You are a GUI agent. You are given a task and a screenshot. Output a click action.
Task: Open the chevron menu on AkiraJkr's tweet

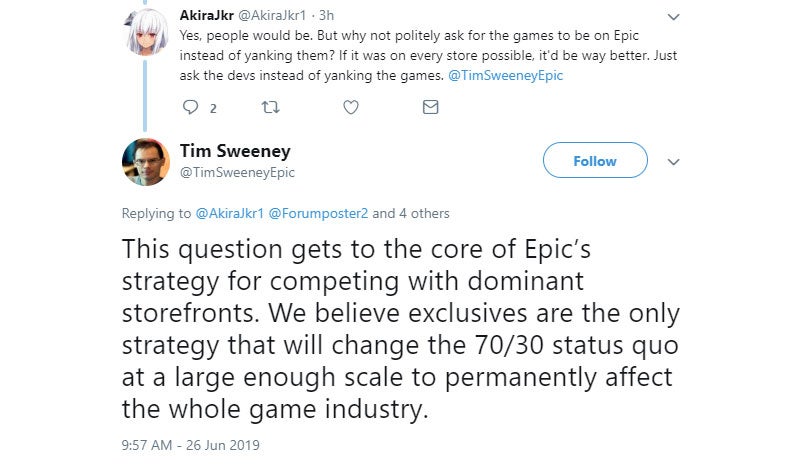click(x=674, y=17)
